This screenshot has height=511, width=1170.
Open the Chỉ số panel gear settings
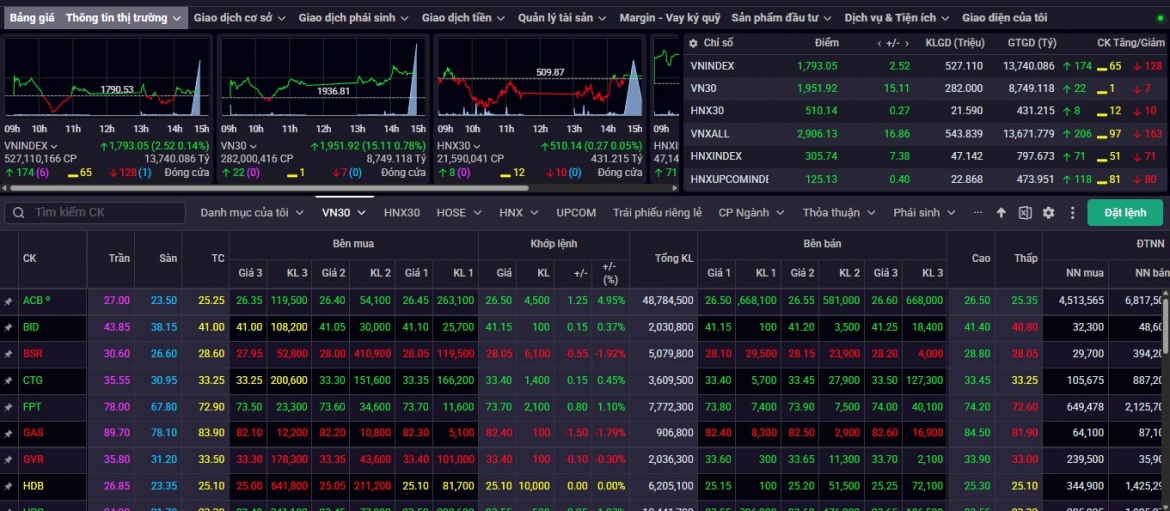tap(693, 43)
